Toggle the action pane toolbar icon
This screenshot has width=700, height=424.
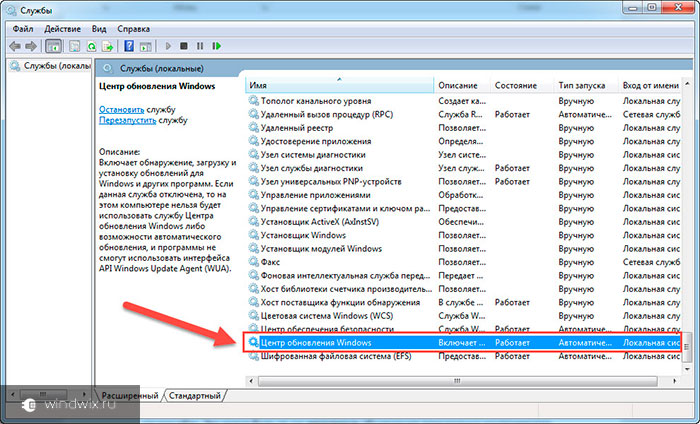(x=146, y=46)
